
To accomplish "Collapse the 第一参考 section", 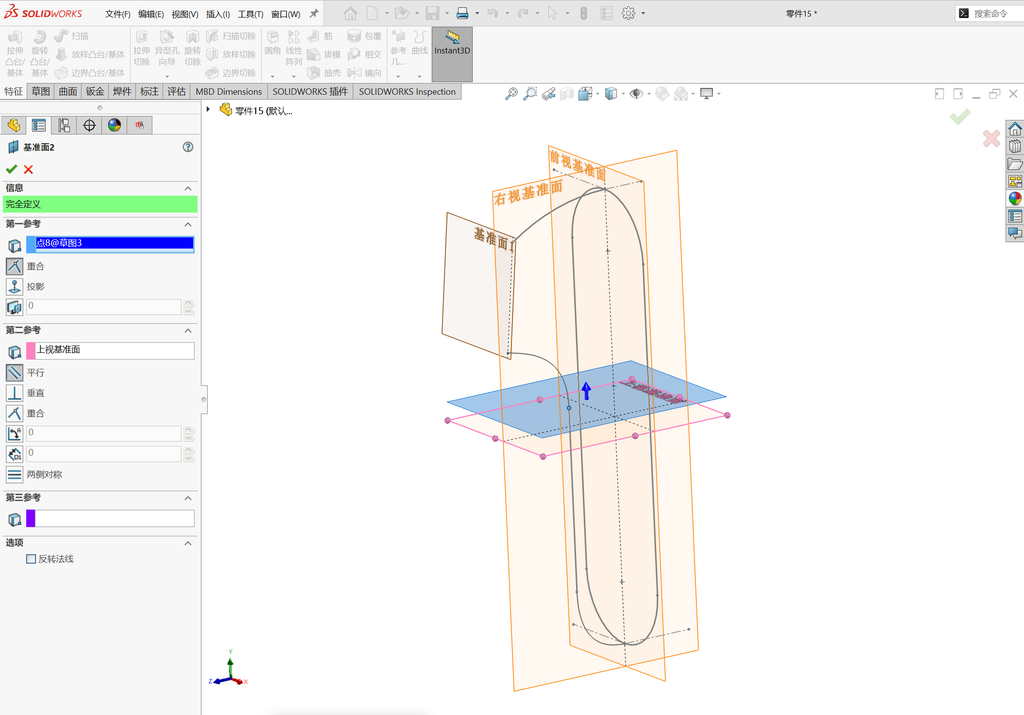I will 188,224.
